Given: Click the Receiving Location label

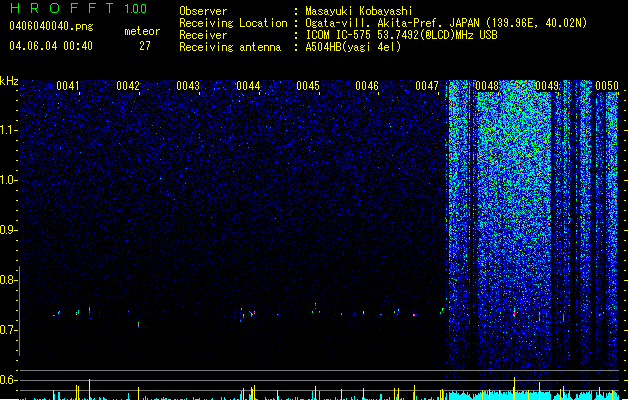Looking at the screenshot, I should [233, 23].
